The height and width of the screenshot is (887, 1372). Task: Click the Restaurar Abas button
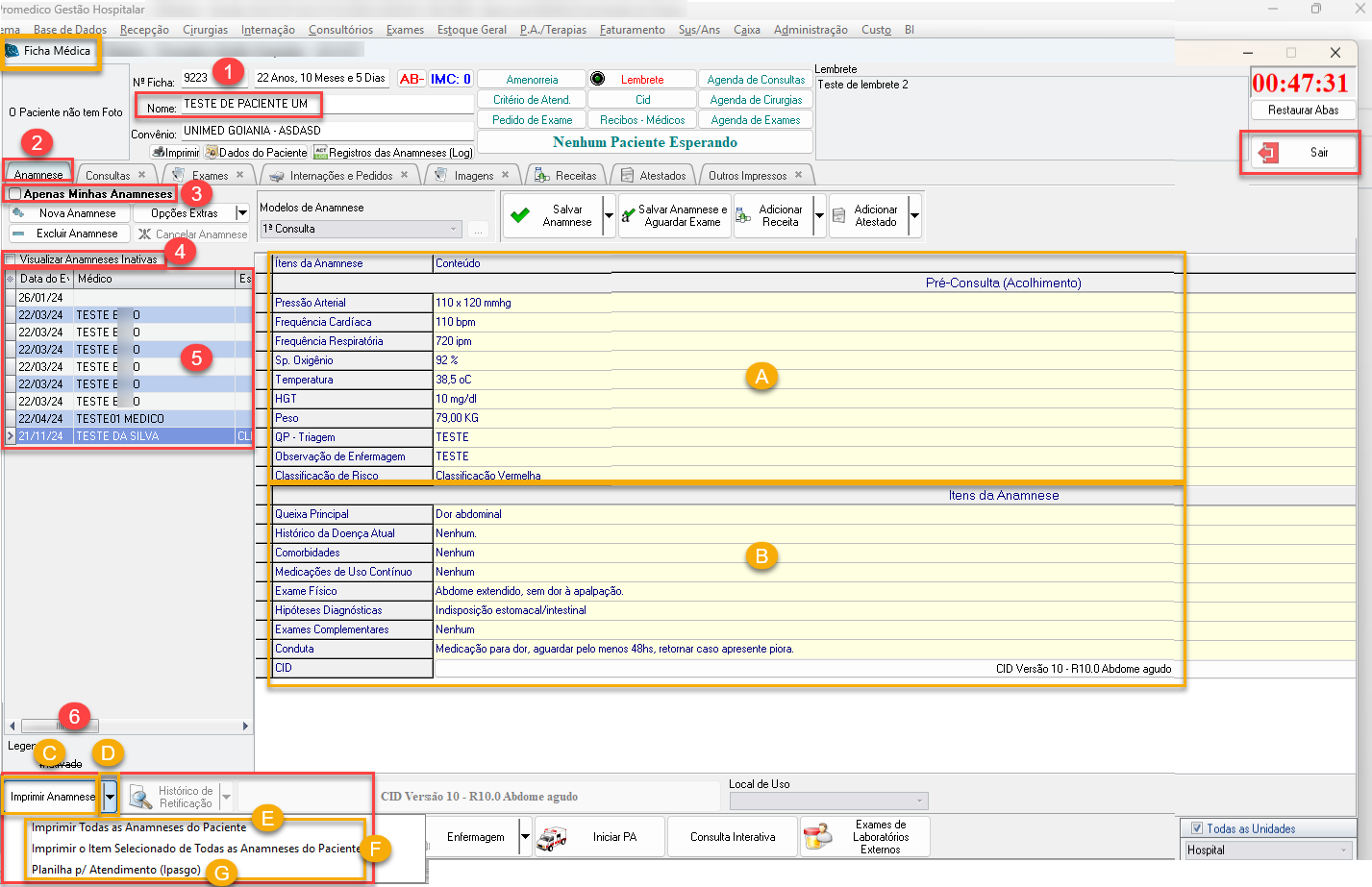click(x=1303, y=111)
